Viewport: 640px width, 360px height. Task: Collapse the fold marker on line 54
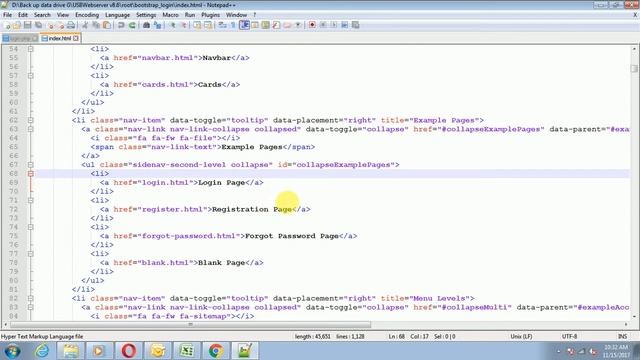31,49
